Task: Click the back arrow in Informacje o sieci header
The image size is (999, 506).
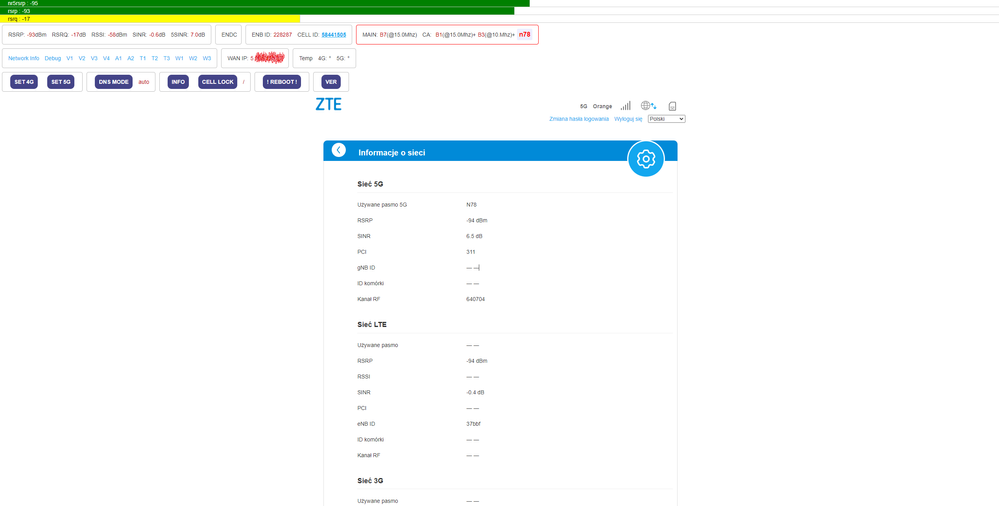Action: (x=338, y=150)
